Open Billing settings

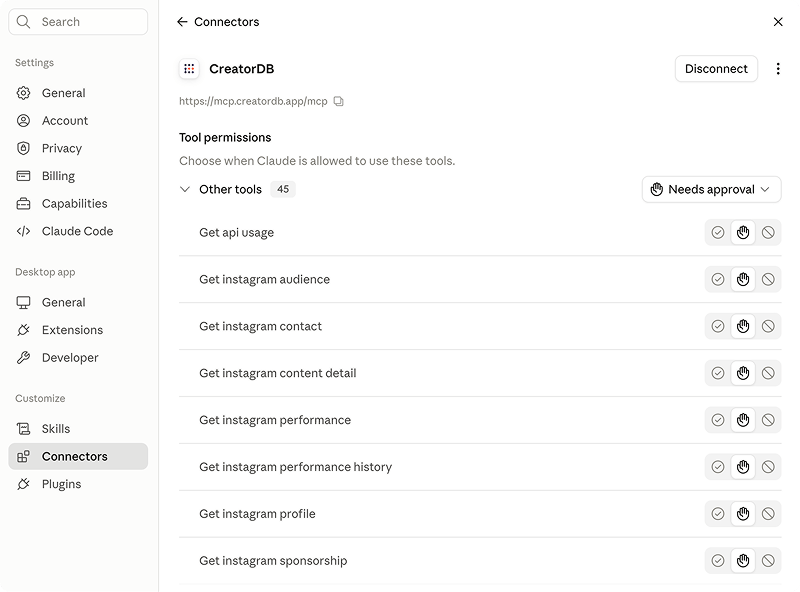click(78, 176)
